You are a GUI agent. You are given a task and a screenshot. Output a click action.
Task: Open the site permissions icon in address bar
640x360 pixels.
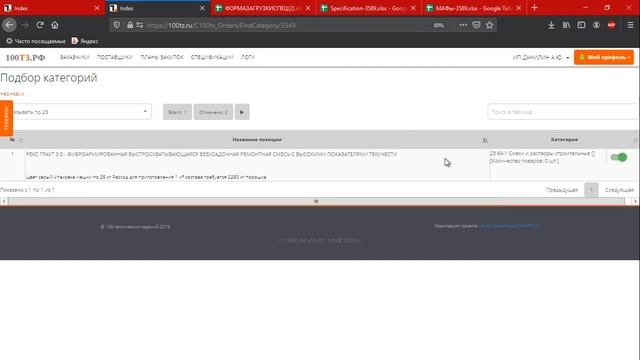coord(140,25)
